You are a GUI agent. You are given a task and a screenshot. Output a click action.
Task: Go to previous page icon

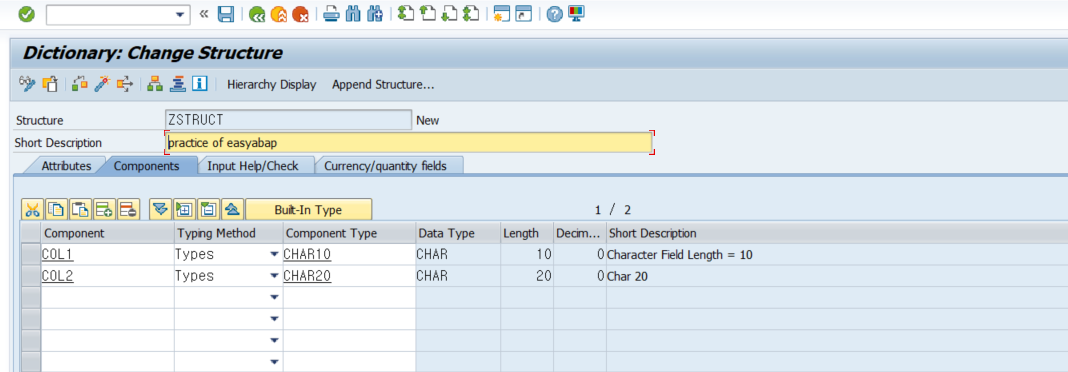pos(428,14)
